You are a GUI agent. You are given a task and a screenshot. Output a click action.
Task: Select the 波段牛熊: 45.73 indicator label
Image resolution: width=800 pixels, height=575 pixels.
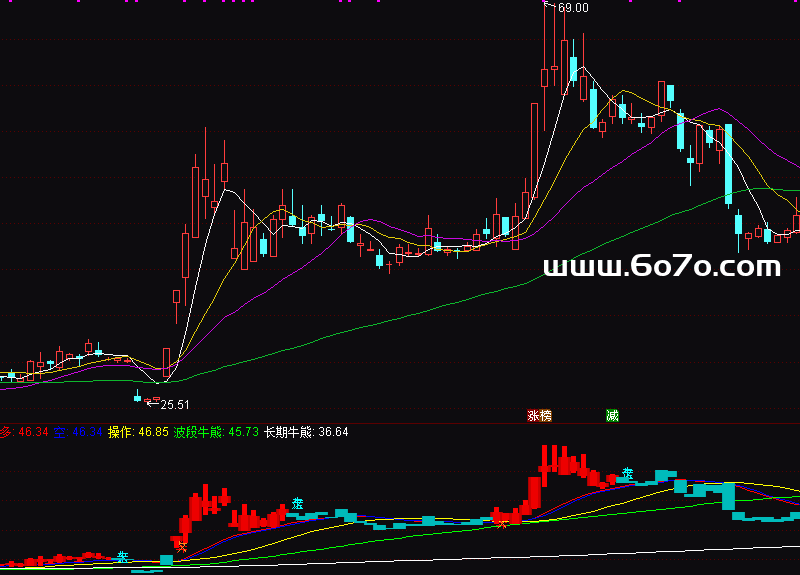[x=213, y=432]
